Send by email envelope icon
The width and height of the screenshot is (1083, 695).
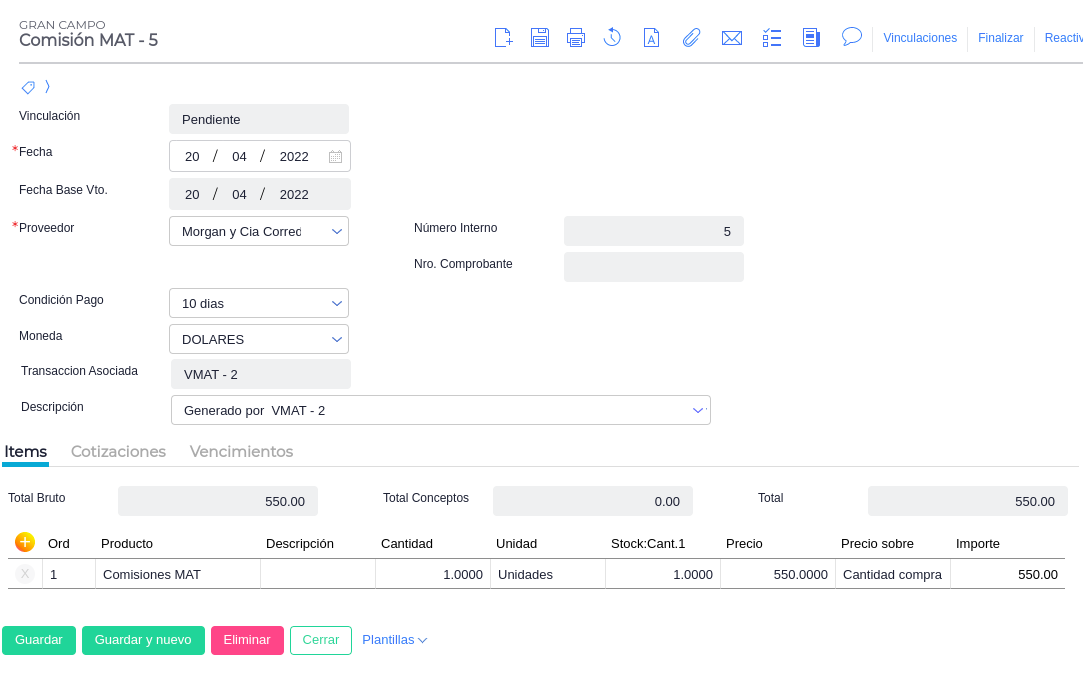732,38
